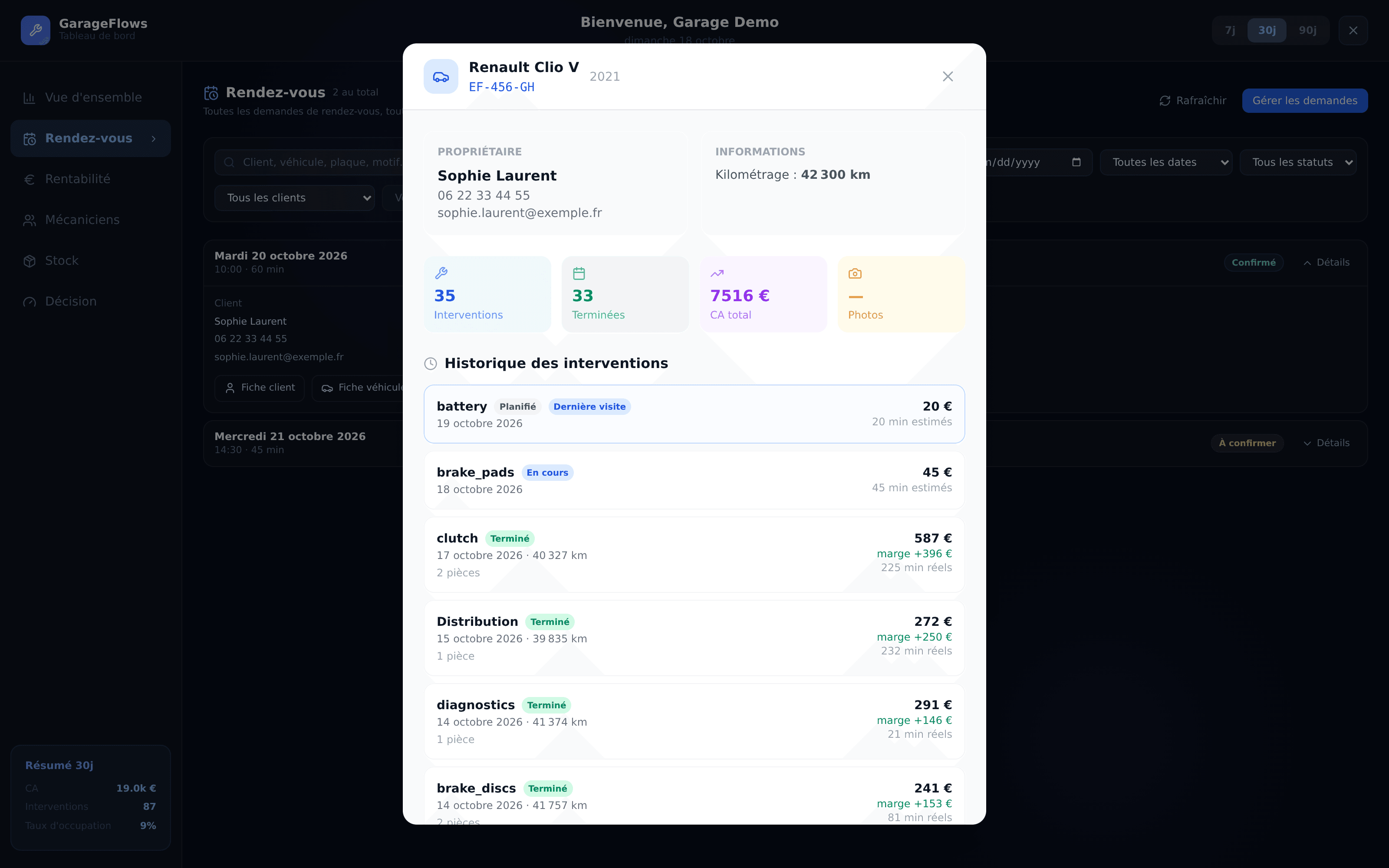Click the X button in the top right header
Screen dimensions: 1389x868
1353,30
